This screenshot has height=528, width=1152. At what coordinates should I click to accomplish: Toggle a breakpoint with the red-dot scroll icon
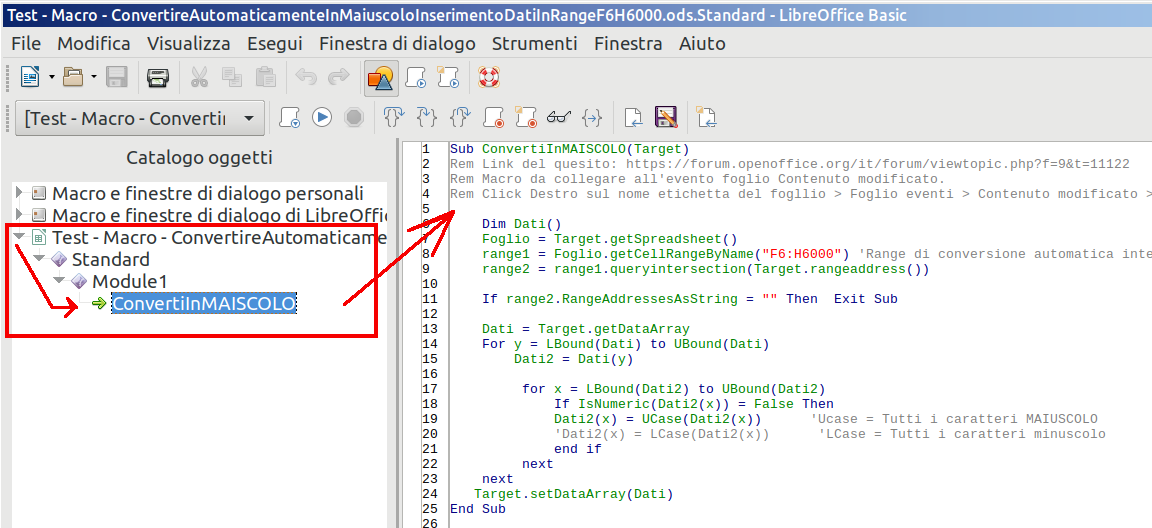coord(493,117)
